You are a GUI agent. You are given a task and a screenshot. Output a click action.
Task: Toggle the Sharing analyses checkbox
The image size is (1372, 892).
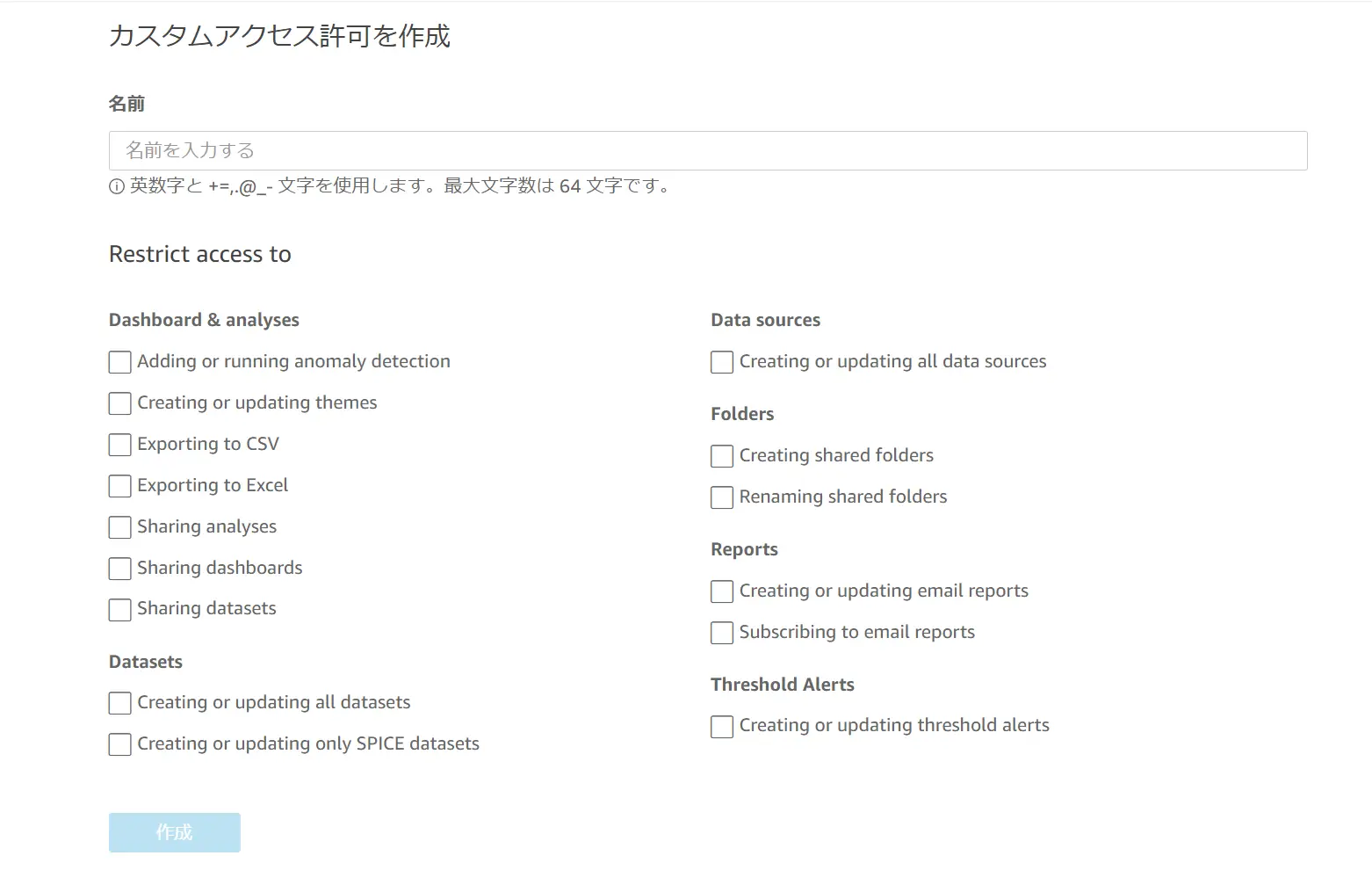click(120, 527)
